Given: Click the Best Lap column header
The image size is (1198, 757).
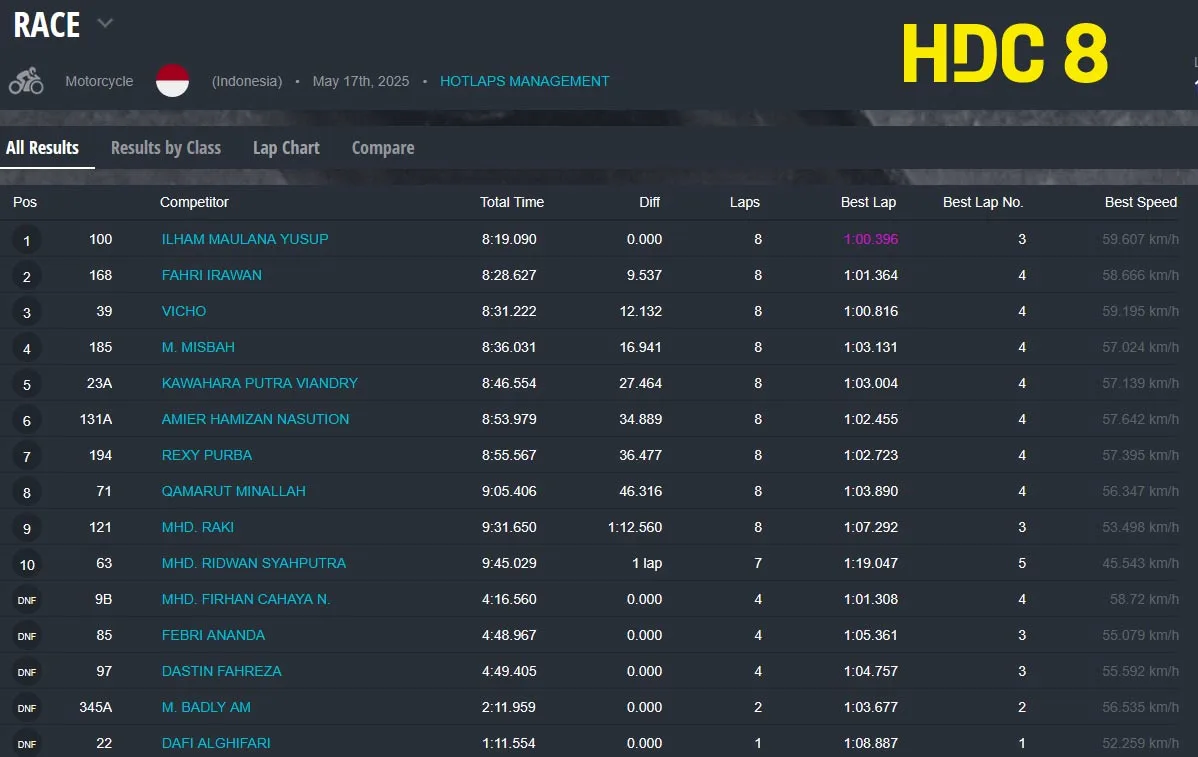Looking at the screenshot, I should click(869, 202).
